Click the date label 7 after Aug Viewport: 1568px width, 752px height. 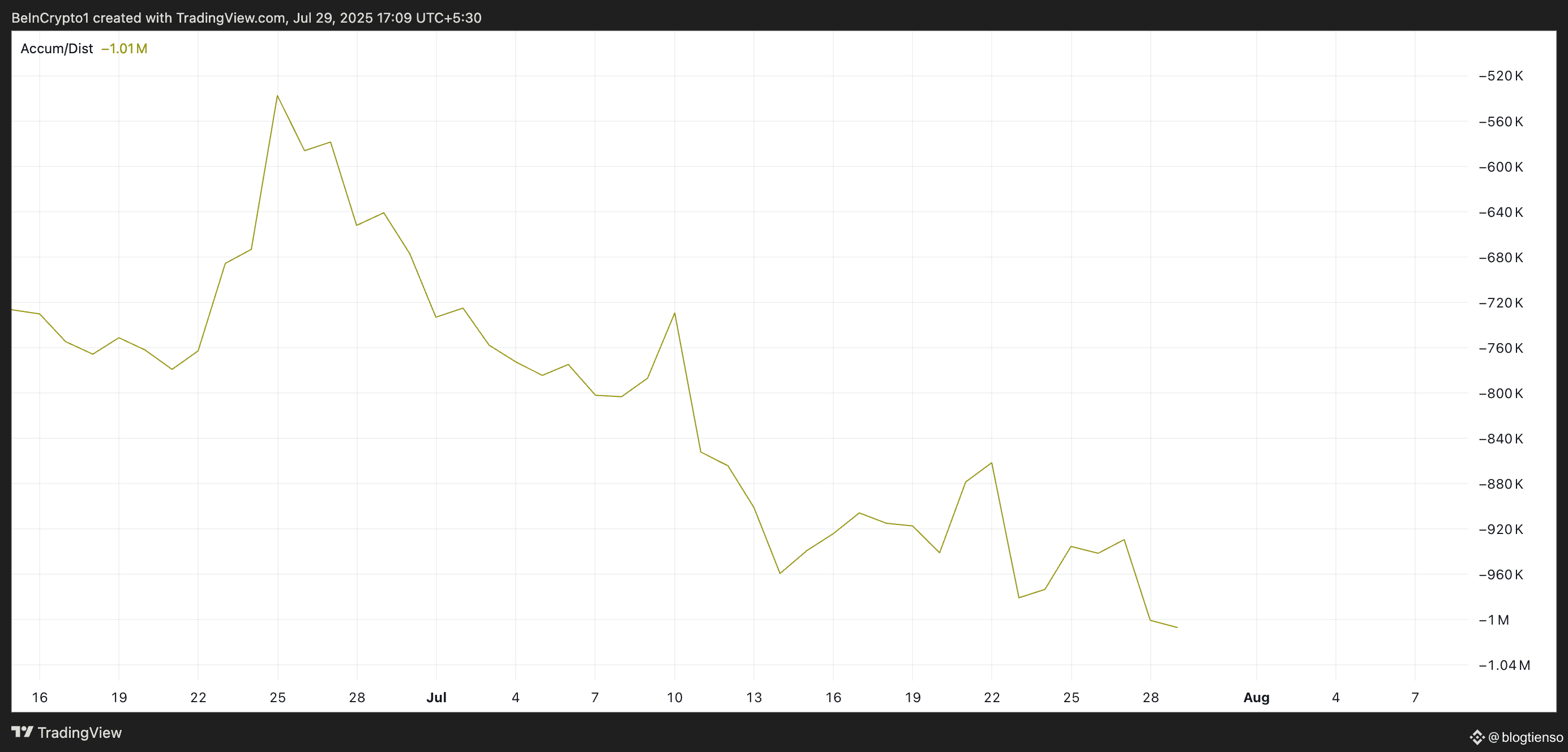1415,698
